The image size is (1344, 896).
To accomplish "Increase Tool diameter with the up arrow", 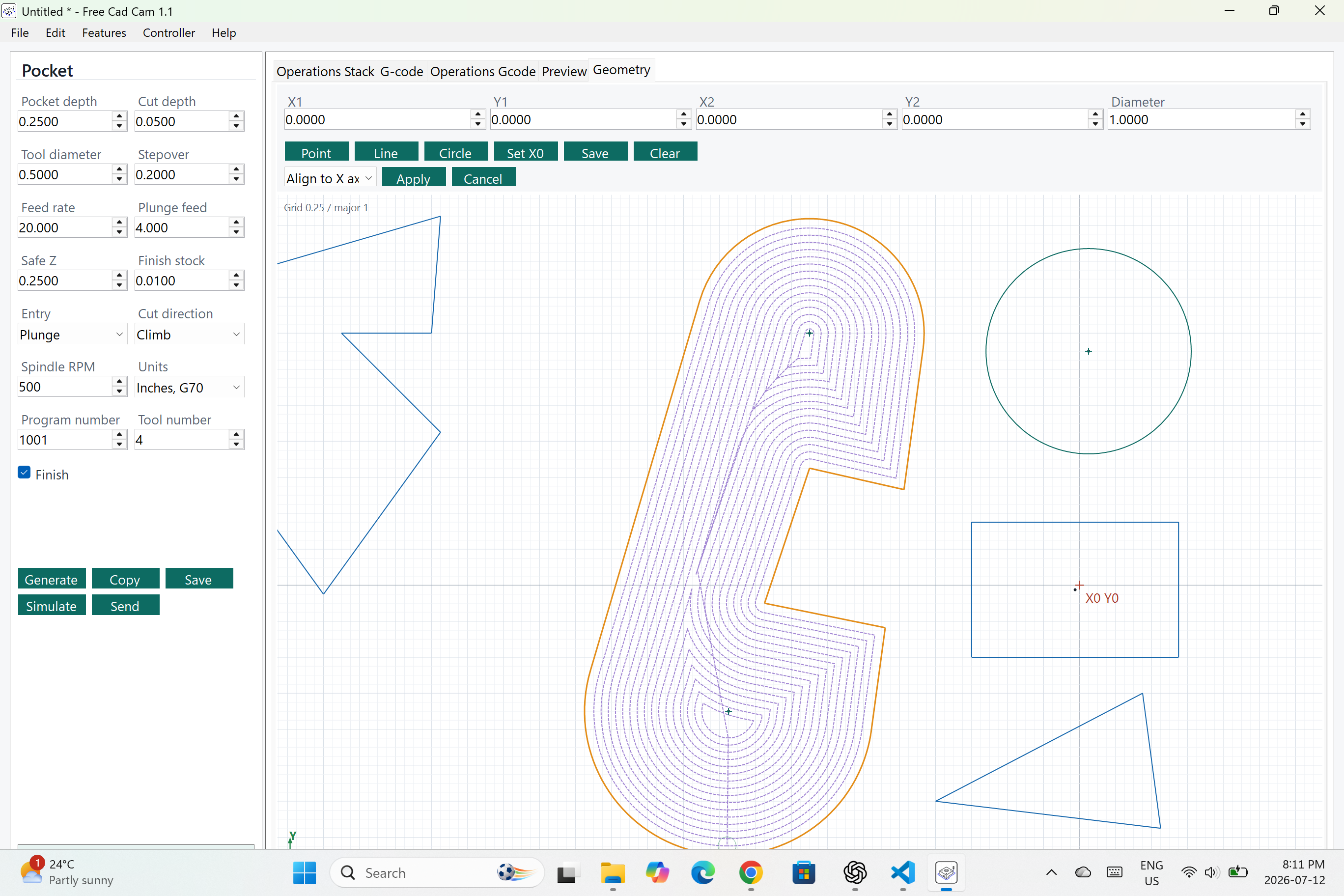I will click(119, 169).
